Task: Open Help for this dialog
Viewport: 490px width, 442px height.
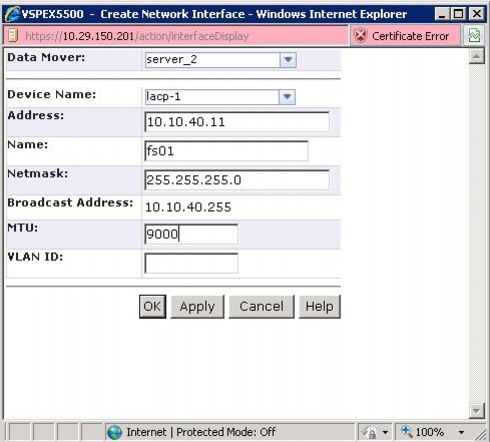Action: (x=319, y=306)
